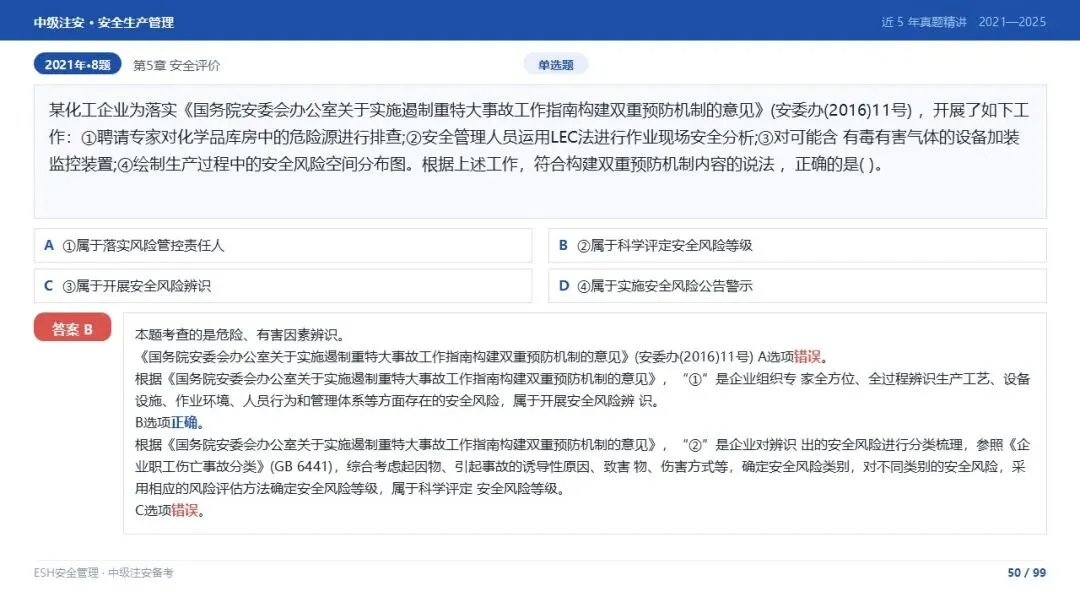
Task: Click the question stem starting 某化工企业为落实
Action: (540, 137)
